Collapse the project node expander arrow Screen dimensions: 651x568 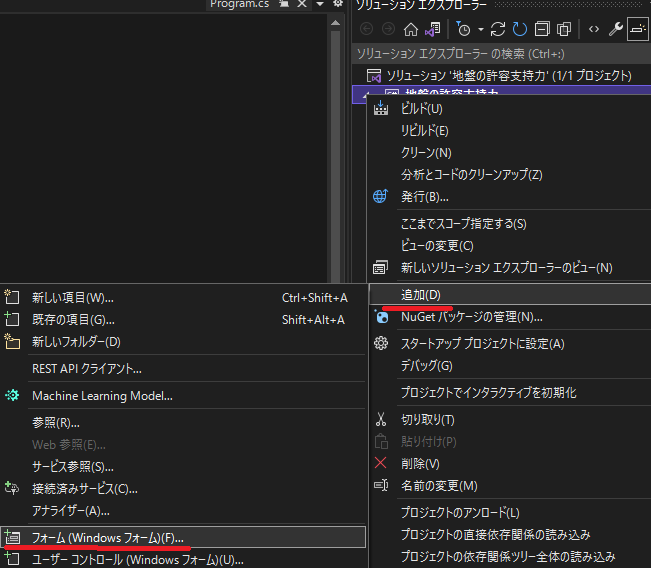[x=361, y=93]
